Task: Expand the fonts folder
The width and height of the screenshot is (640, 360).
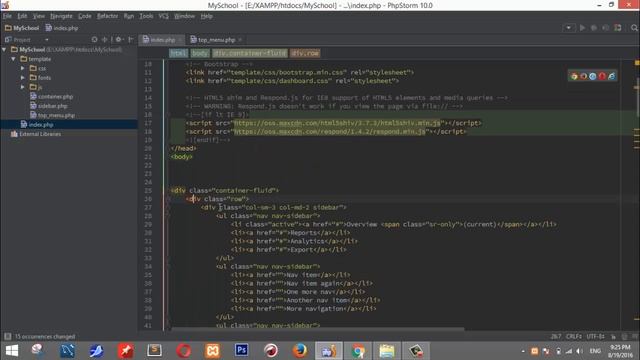Action: pos(23,78)
